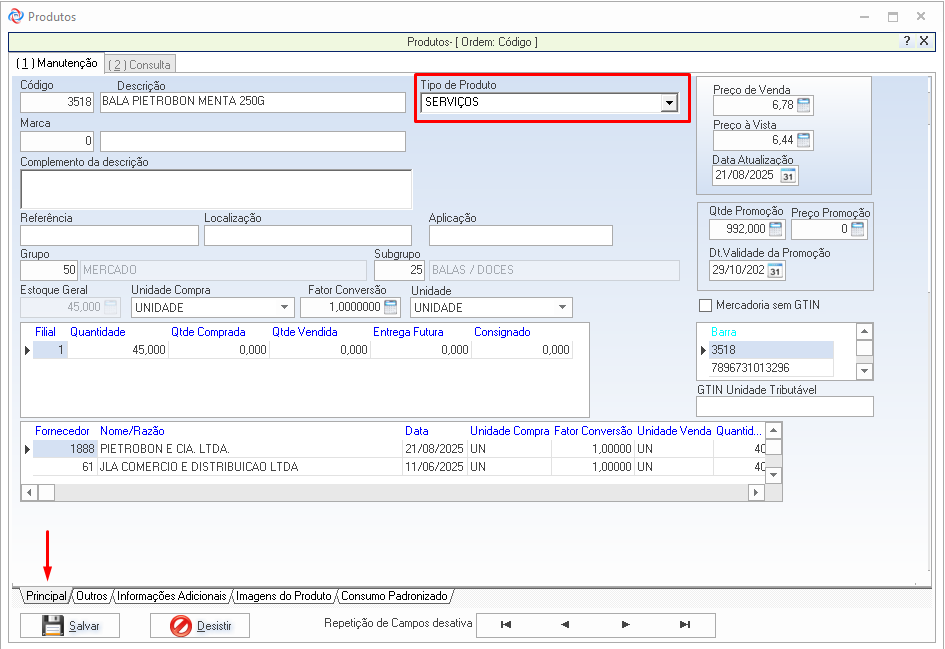The height and width of the screenshot is (649, 945).
Task: Open calculator icon beside Preço de Venda
Action: point(804,105)
